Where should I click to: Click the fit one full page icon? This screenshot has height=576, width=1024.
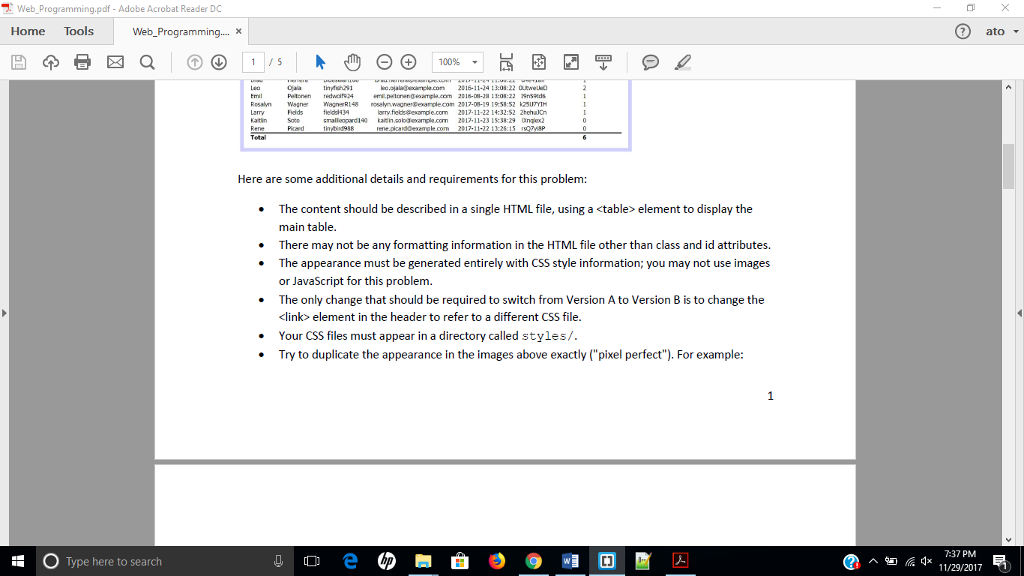point(539,62)
